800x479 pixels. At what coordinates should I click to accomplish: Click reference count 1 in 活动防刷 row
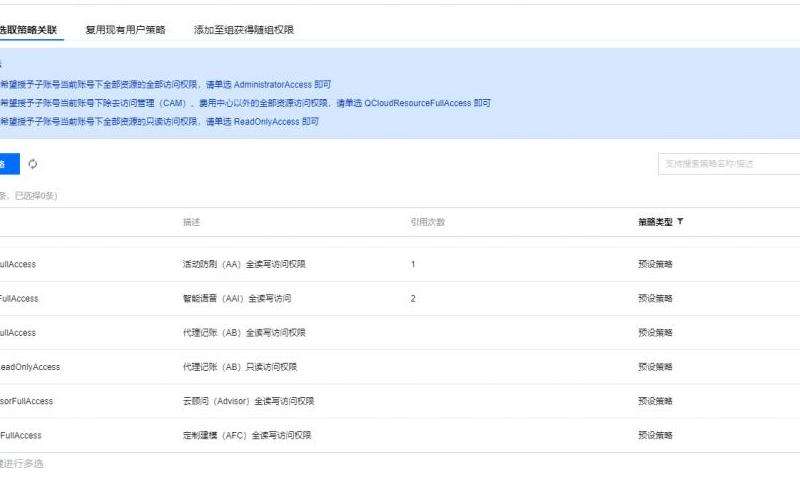point(413,264)
